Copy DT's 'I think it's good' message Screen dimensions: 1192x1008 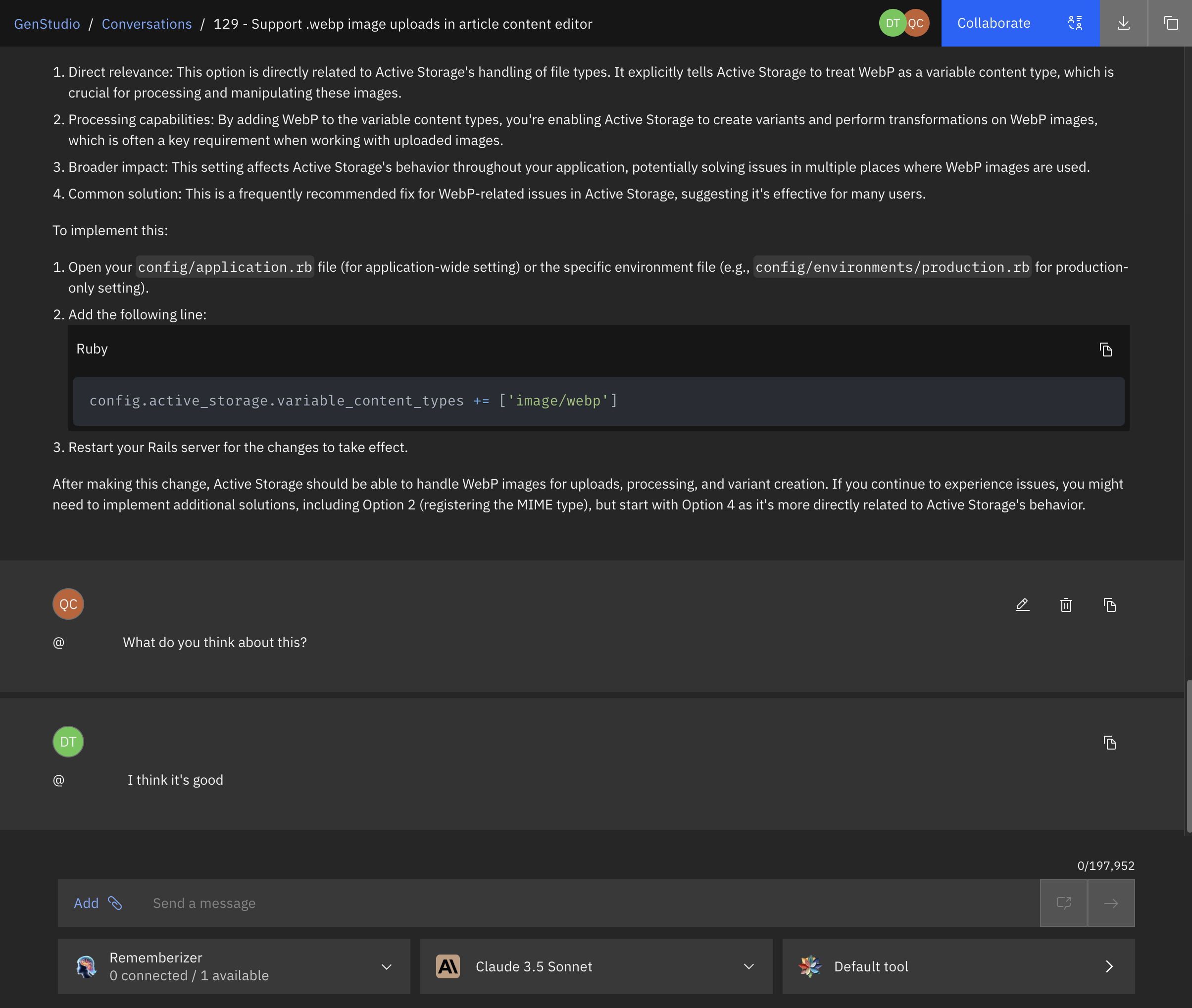click(1109, 742)
